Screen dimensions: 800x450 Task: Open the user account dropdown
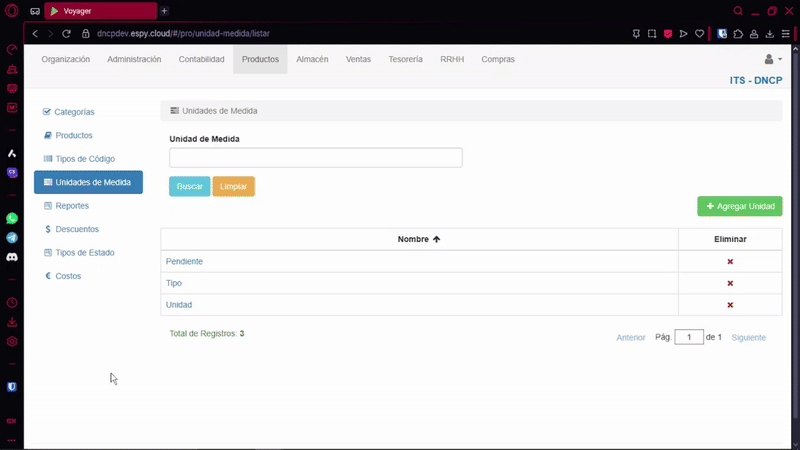pyautogui.click(x=772, y=59)
